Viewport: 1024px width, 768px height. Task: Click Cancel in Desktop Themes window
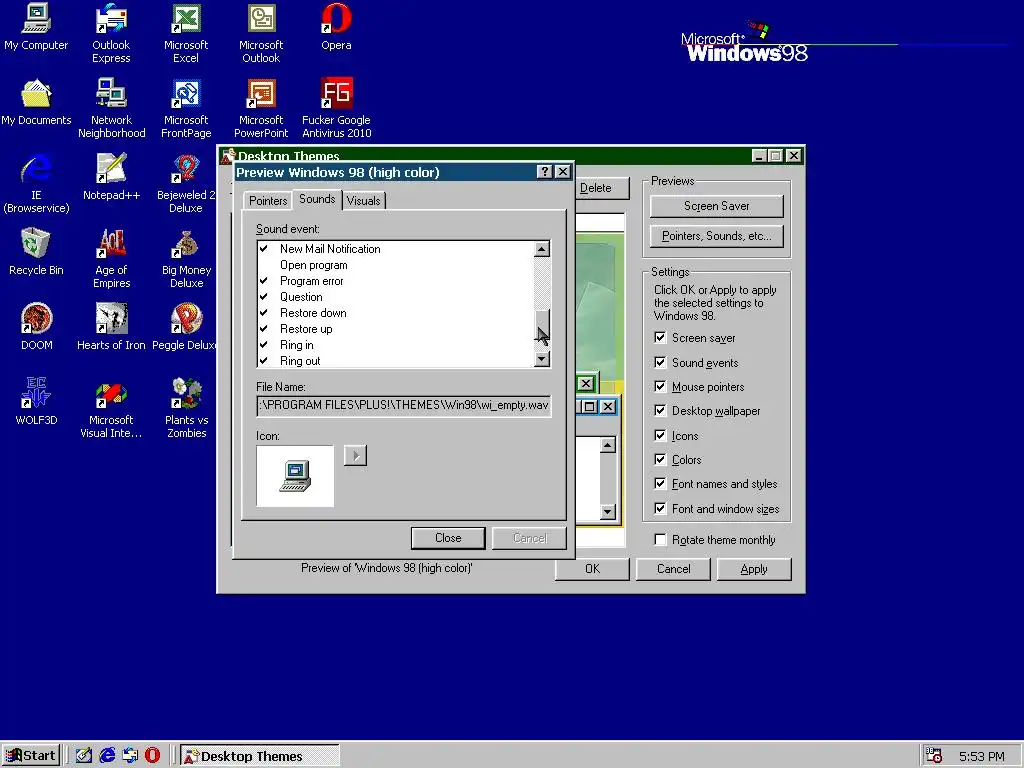(x=673, y=569)
